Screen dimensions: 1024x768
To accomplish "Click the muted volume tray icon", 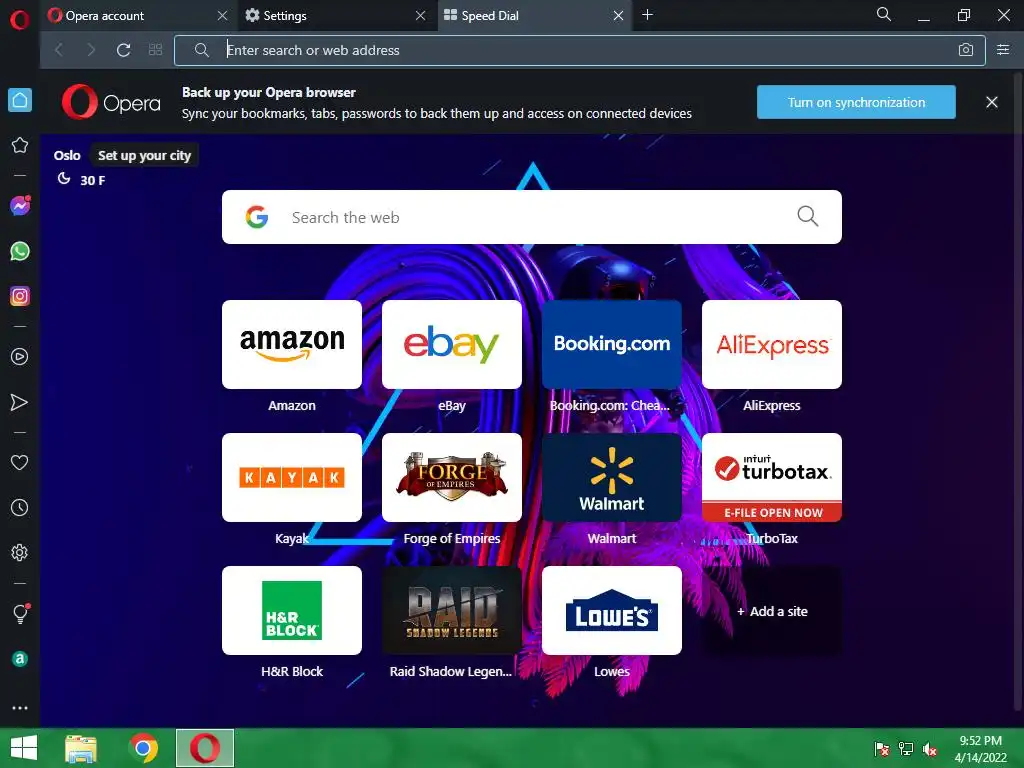I will pyautogui.click(x=930, y=749).
